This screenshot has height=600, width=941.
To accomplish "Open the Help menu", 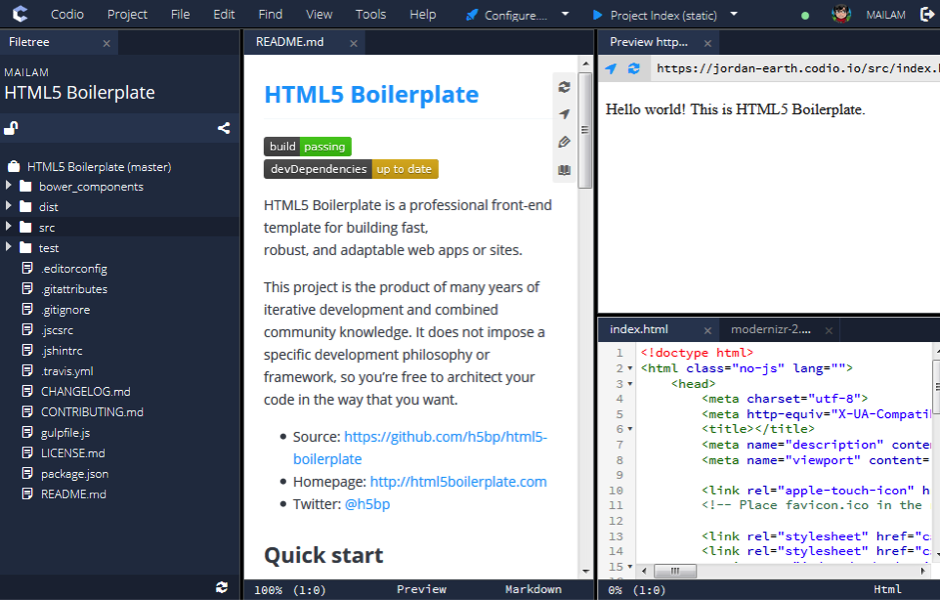I will click(x=422, y=14).
